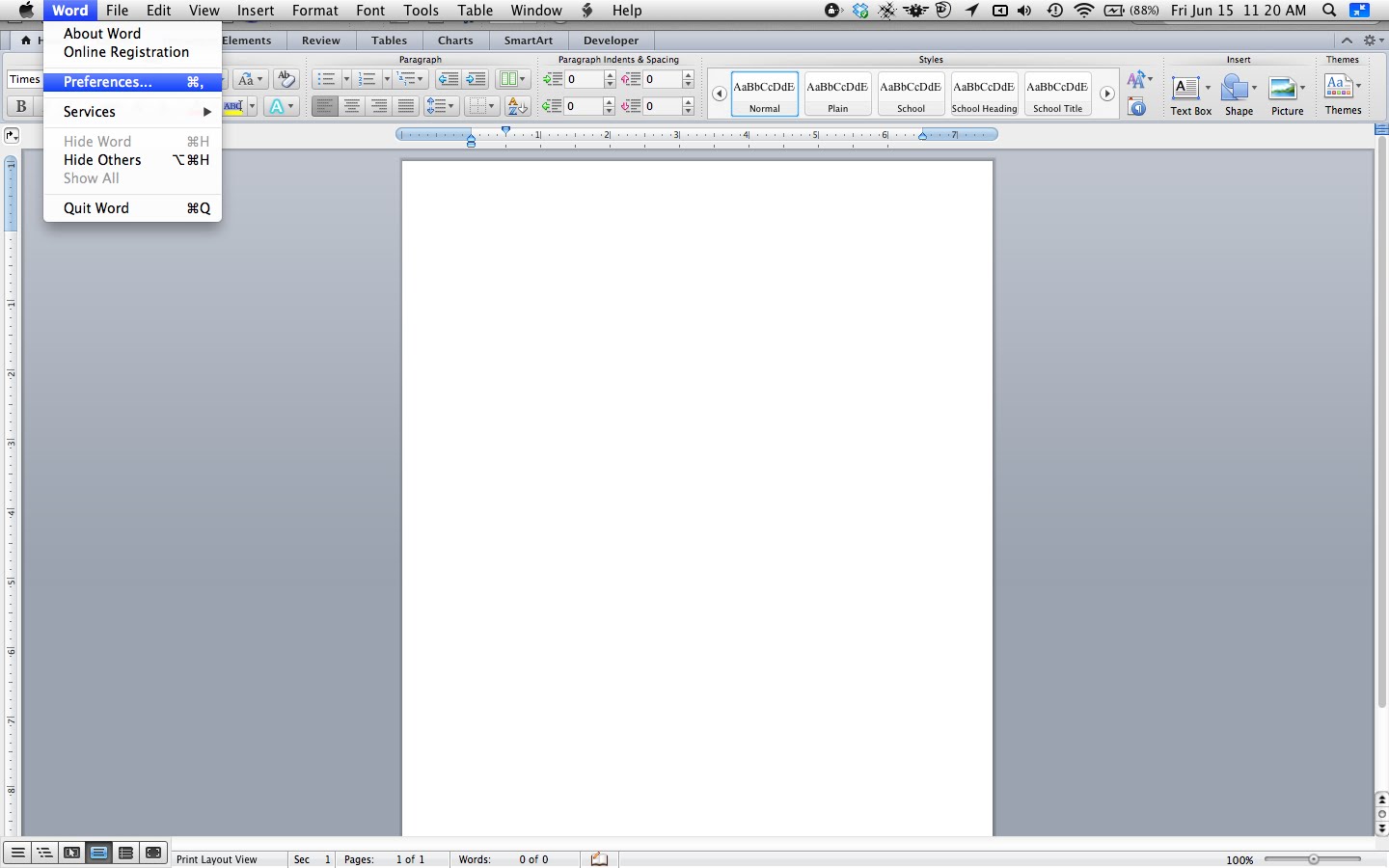Insert a Text Box

[1191, 95]
